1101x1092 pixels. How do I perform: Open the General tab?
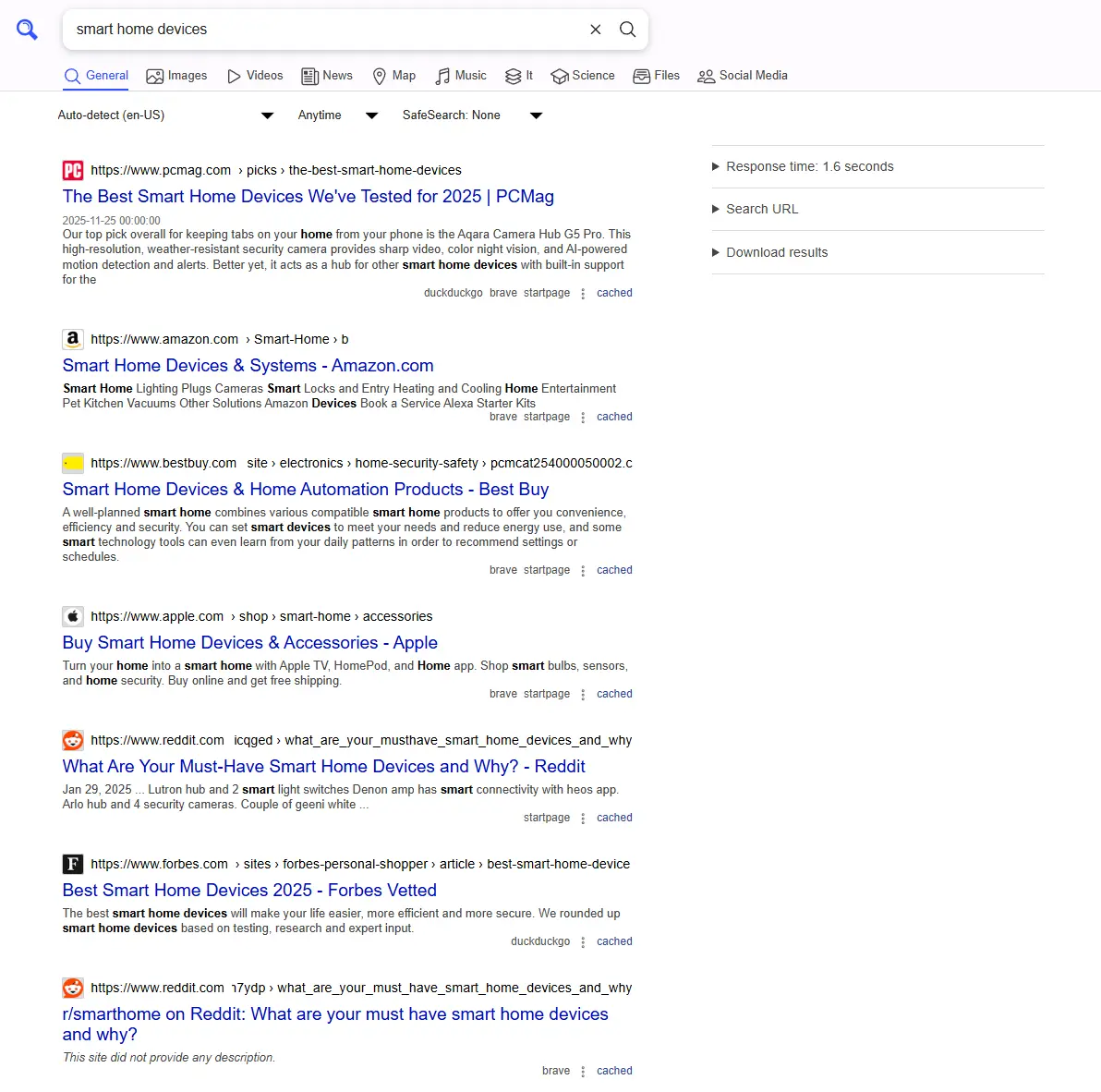click(96, 76)
